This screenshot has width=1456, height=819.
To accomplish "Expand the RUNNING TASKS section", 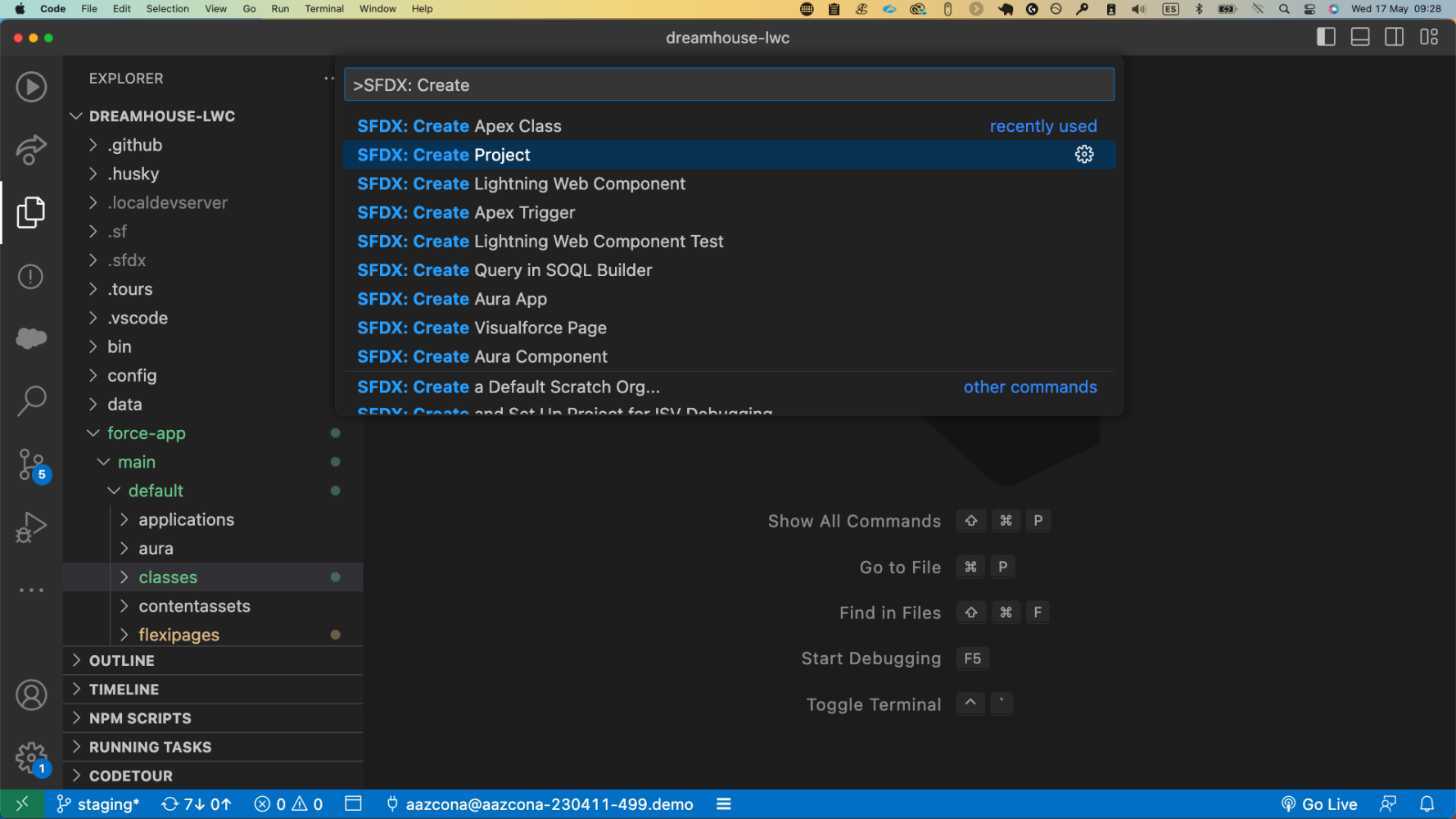I will pyautogui.click(x=213, y=747).
